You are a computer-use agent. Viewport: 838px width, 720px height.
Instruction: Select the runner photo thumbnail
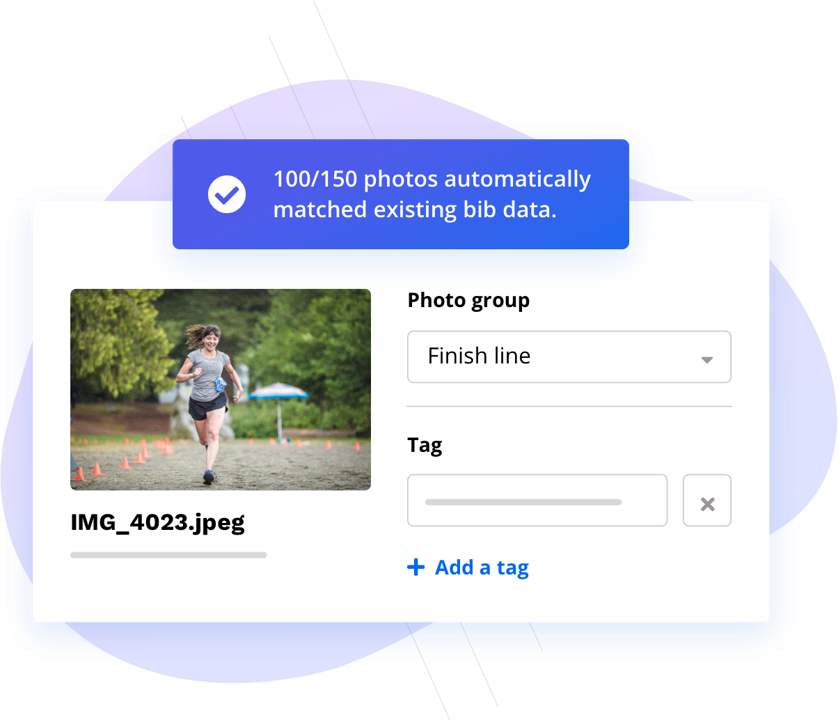coord(221,390)
